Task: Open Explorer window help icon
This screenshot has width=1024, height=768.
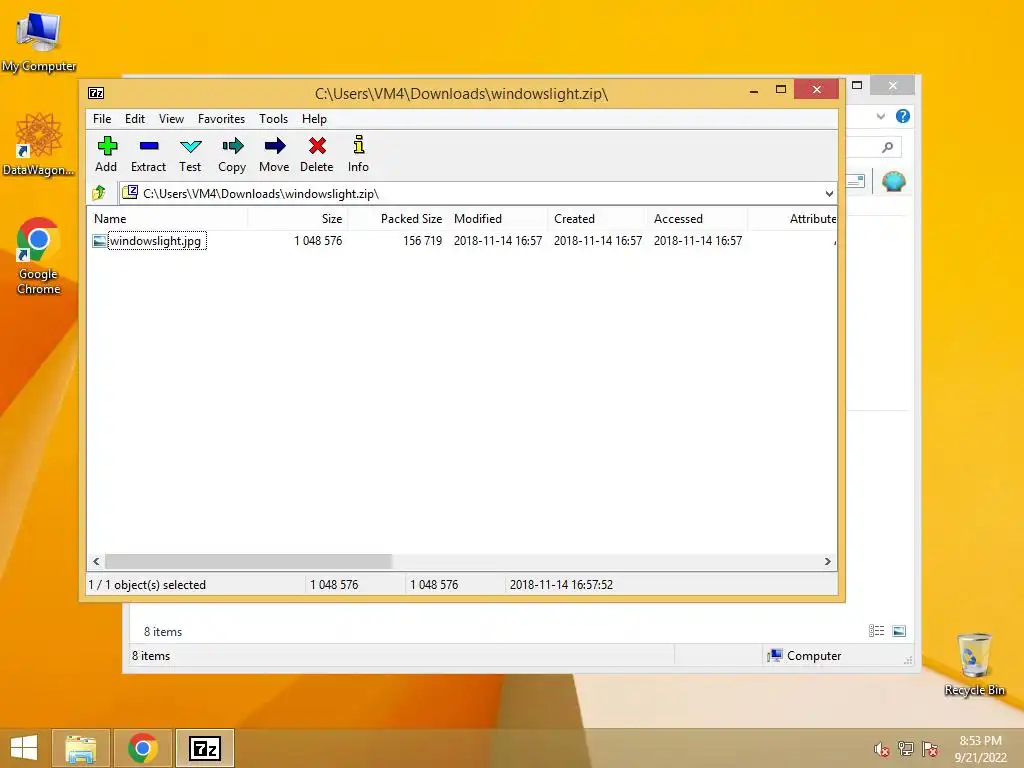Action: pyautogui.click(x=903, y=116)
